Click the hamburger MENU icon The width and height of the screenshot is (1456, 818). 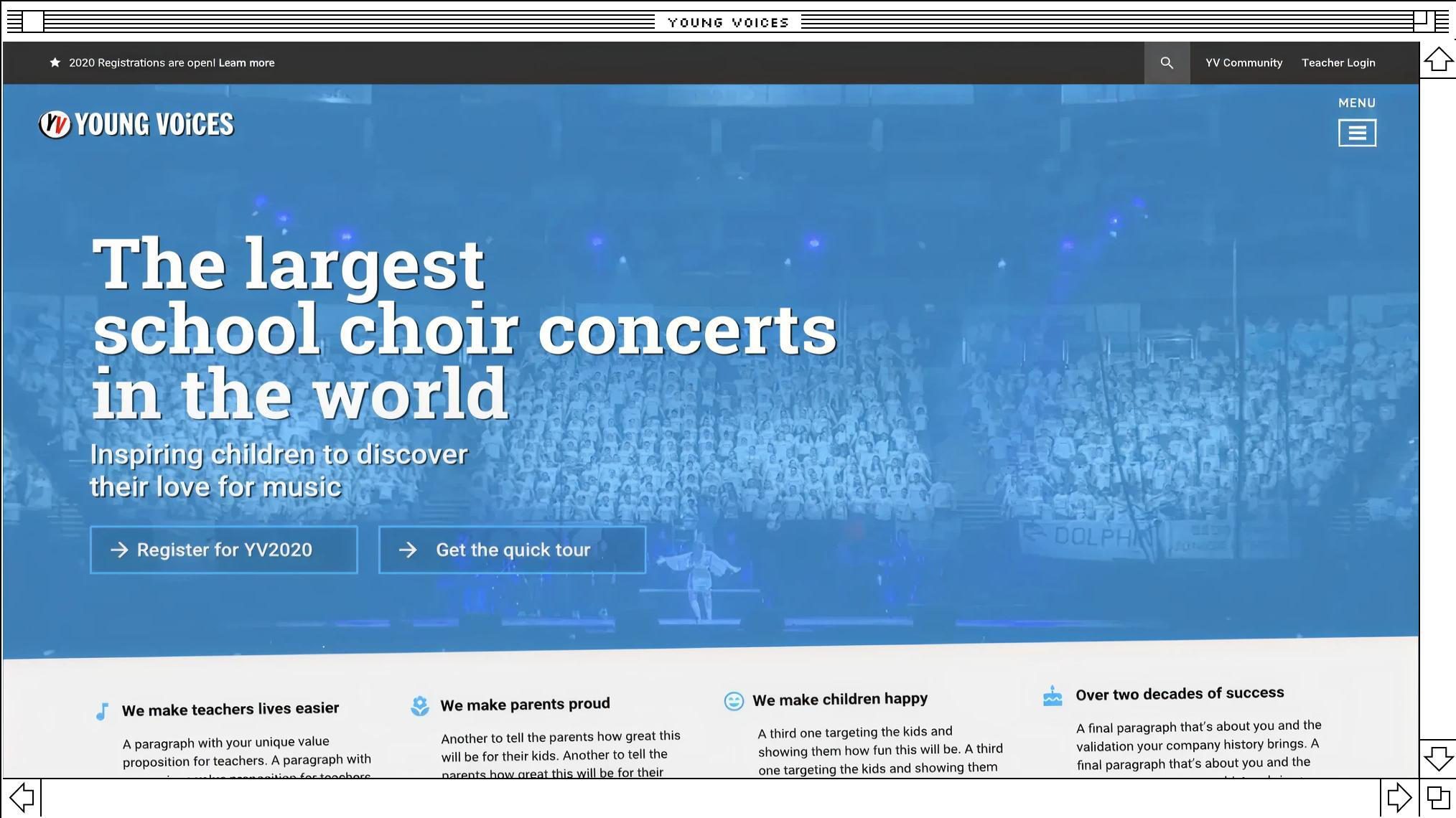pos(1356,132)
